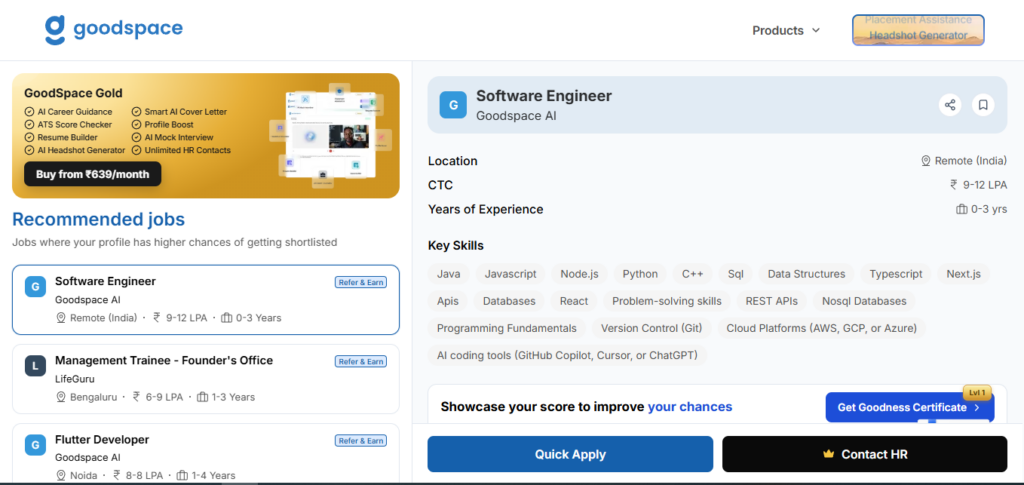This screenshot has height=485, width=1024.
Task: Click Refer & Earn on Management Trainee card
Action: pyautogui.click(x=360, y=362)
